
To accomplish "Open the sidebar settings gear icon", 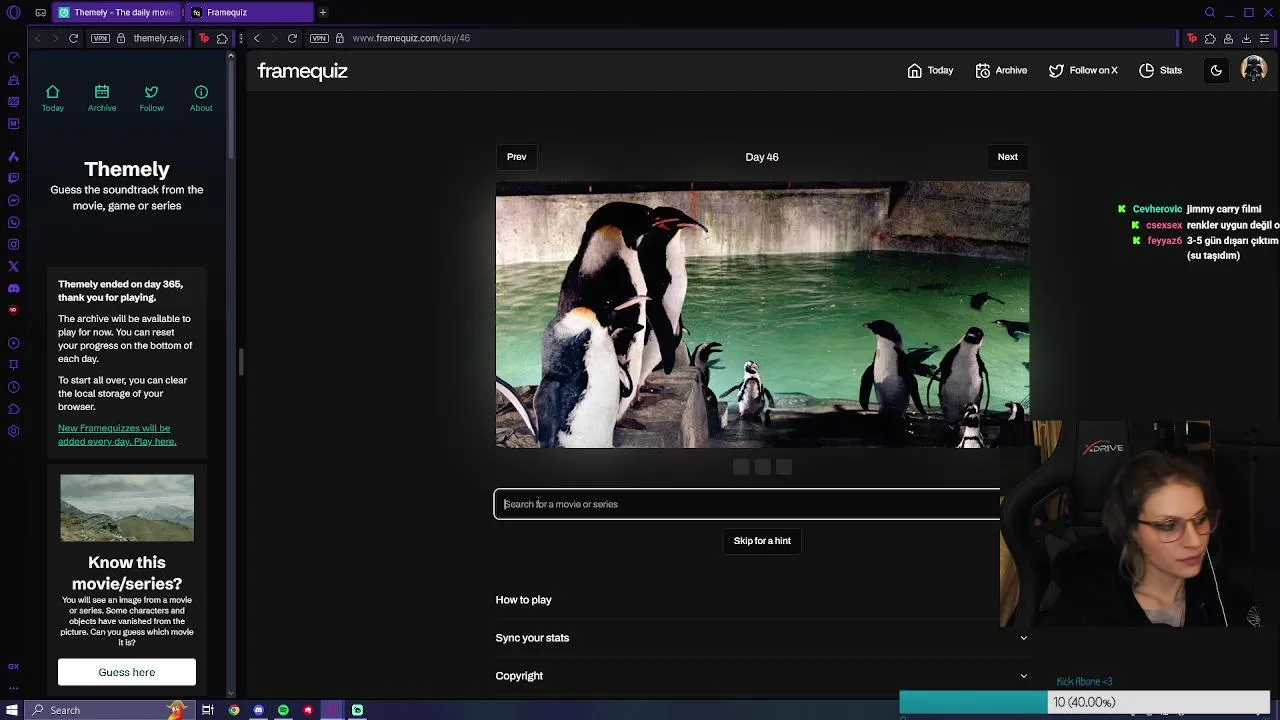I will (13, 431).
